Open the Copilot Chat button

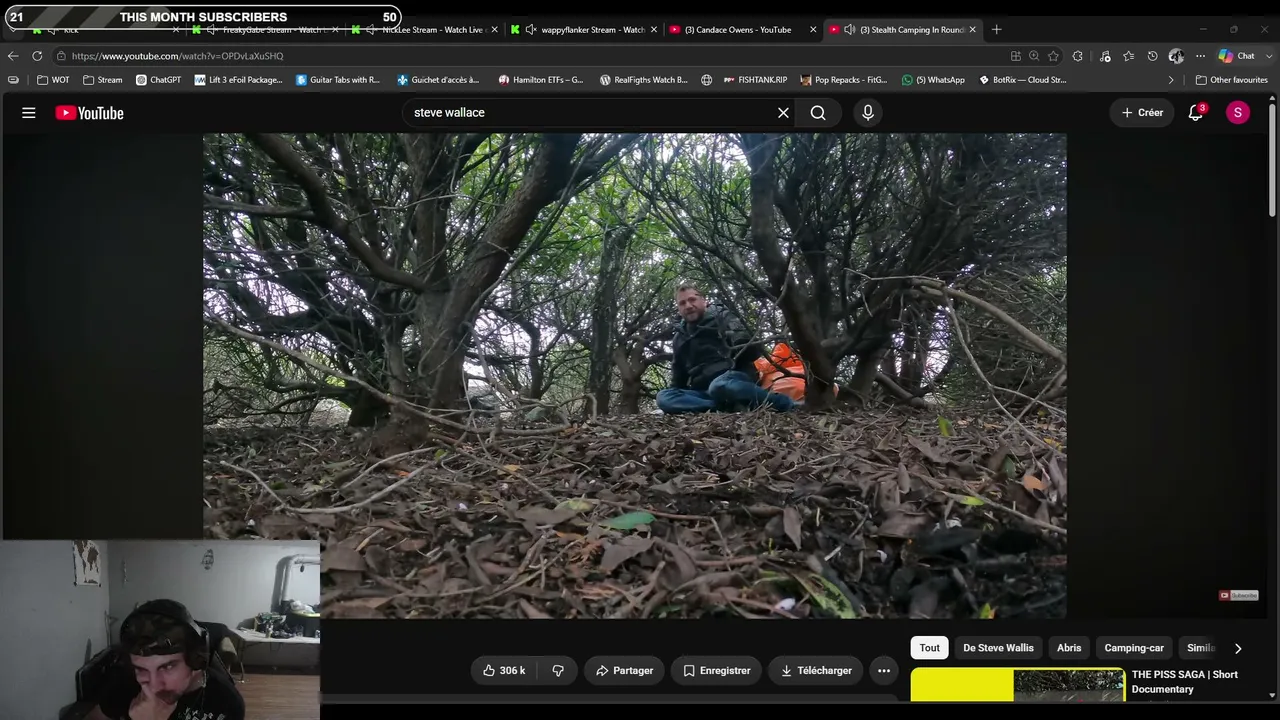[1236, 56]
